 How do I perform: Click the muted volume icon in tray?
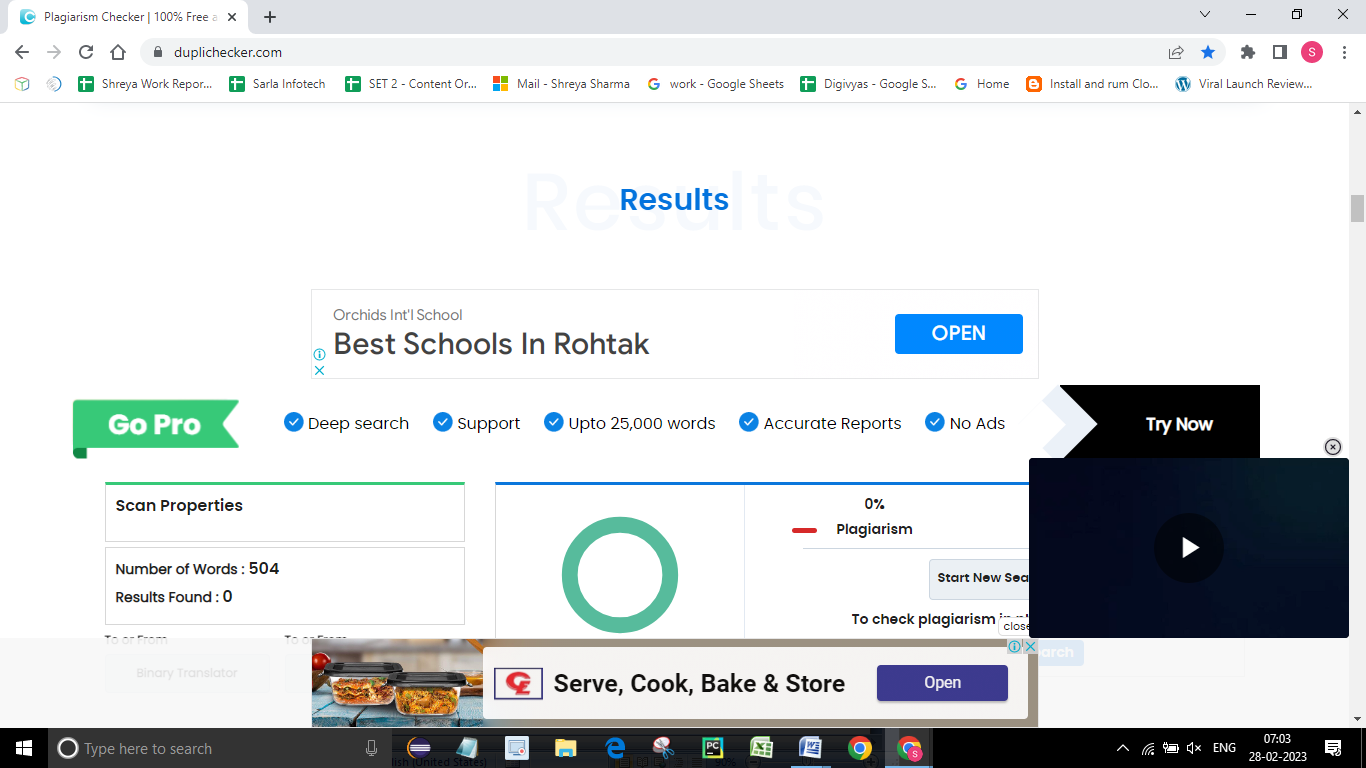click(x=1193, y=748)
